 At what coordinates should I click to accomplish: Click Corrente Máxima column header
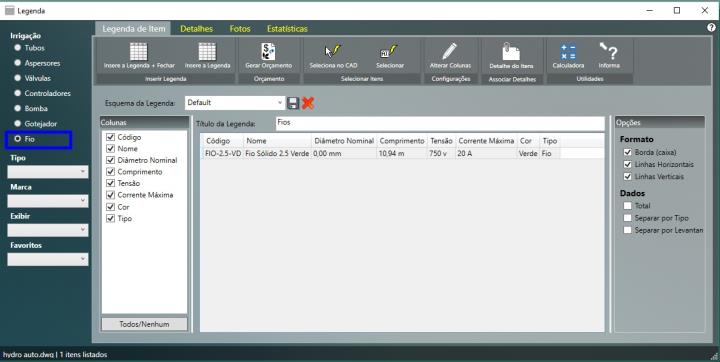coord(486,141)
